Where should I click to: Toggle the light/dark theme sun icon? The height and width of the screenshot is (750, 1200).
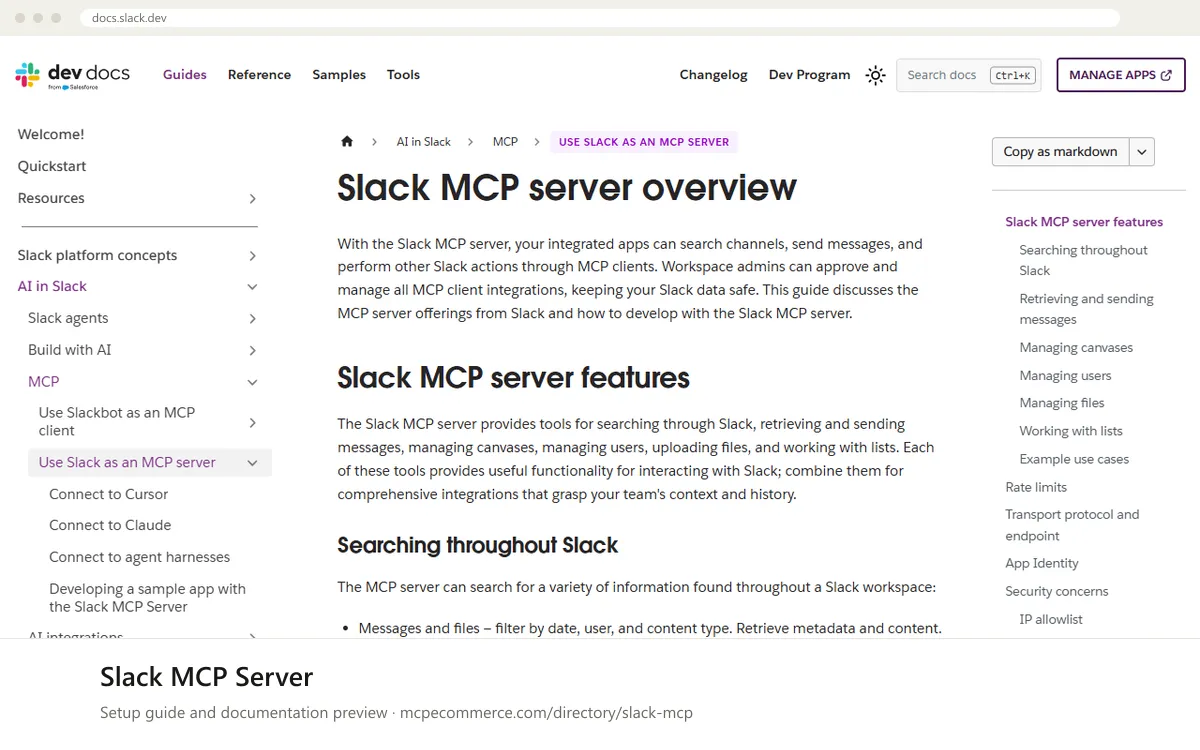[875, 75]
